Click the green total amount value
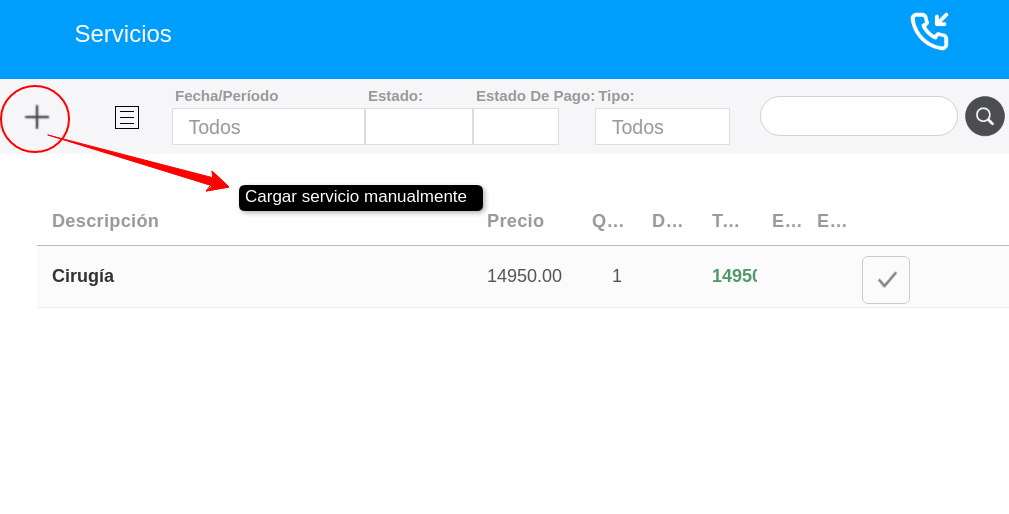 733,276
